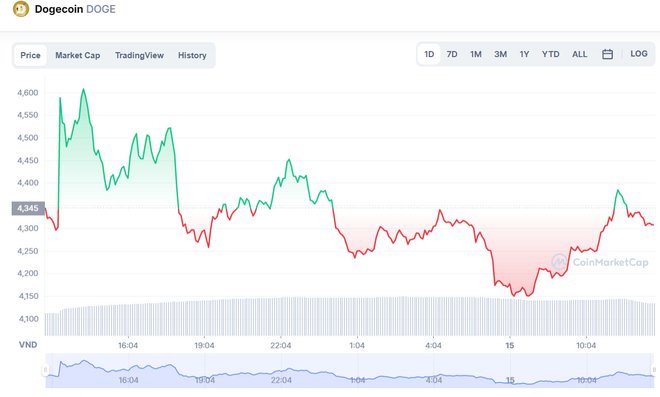Select the 7D time range

coord(452,54)
